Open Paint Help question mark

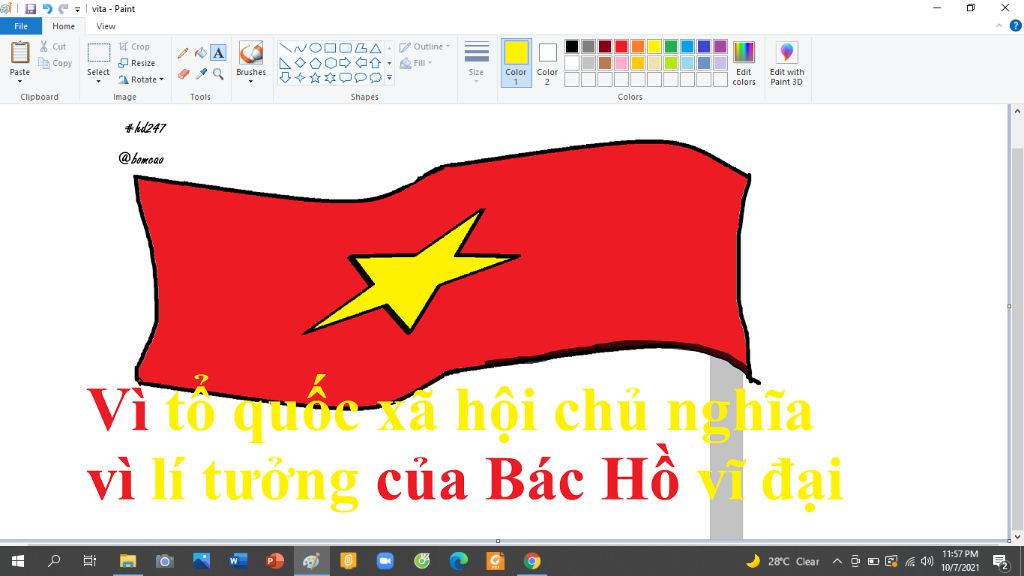point(1016,25)
